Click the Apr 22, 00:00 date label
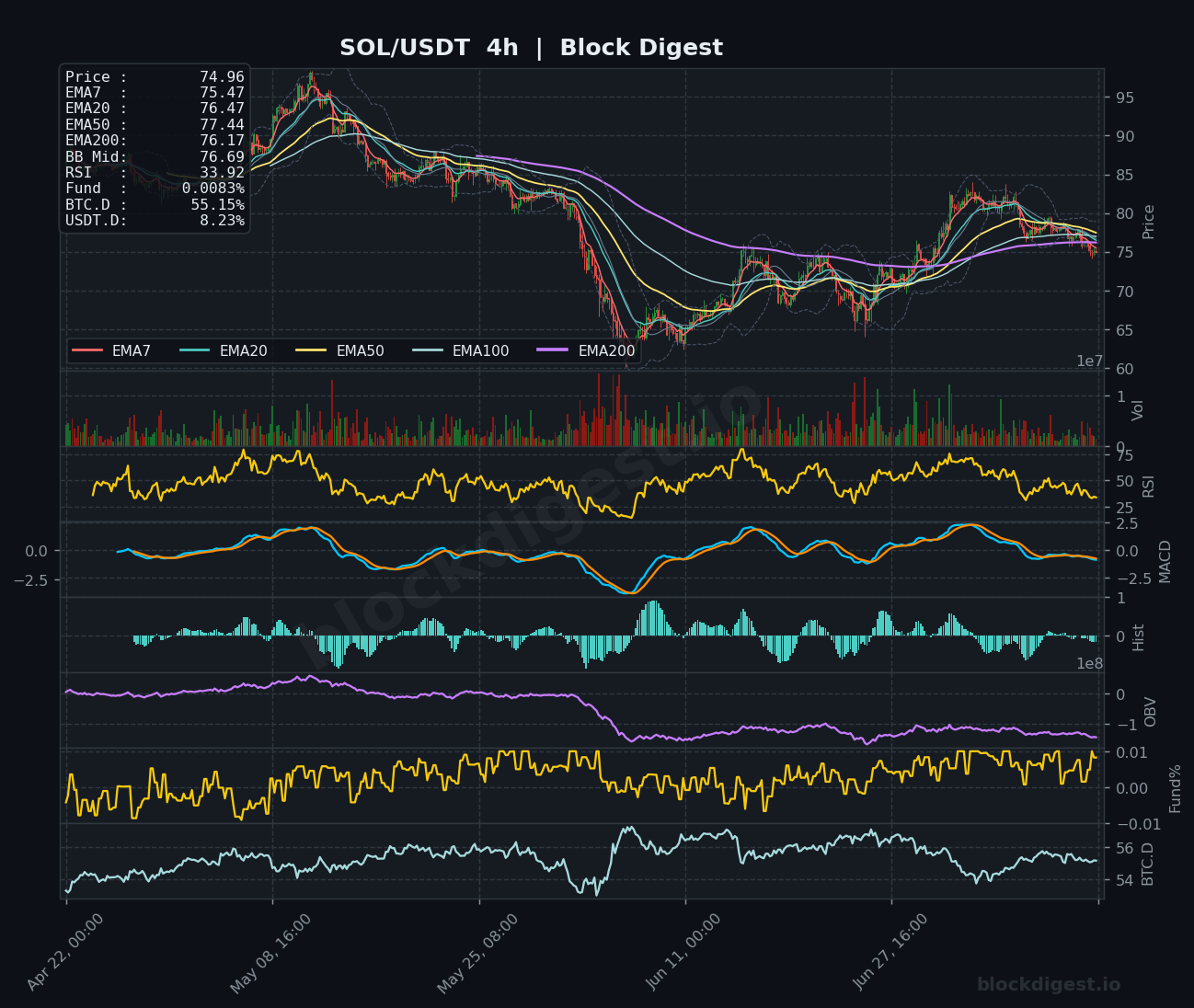The image size is (1194, 1008). [x=66, y=952]
